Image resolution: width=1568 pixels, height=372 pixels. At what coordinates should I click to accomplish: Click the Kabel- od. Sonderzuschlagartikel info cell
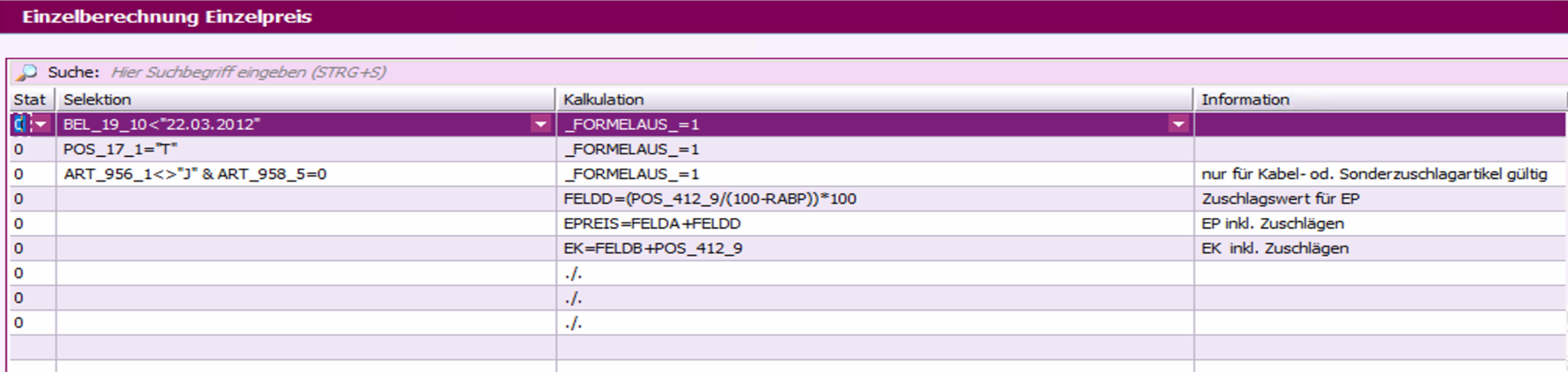pyautogui.click(x=1378, y=174)
